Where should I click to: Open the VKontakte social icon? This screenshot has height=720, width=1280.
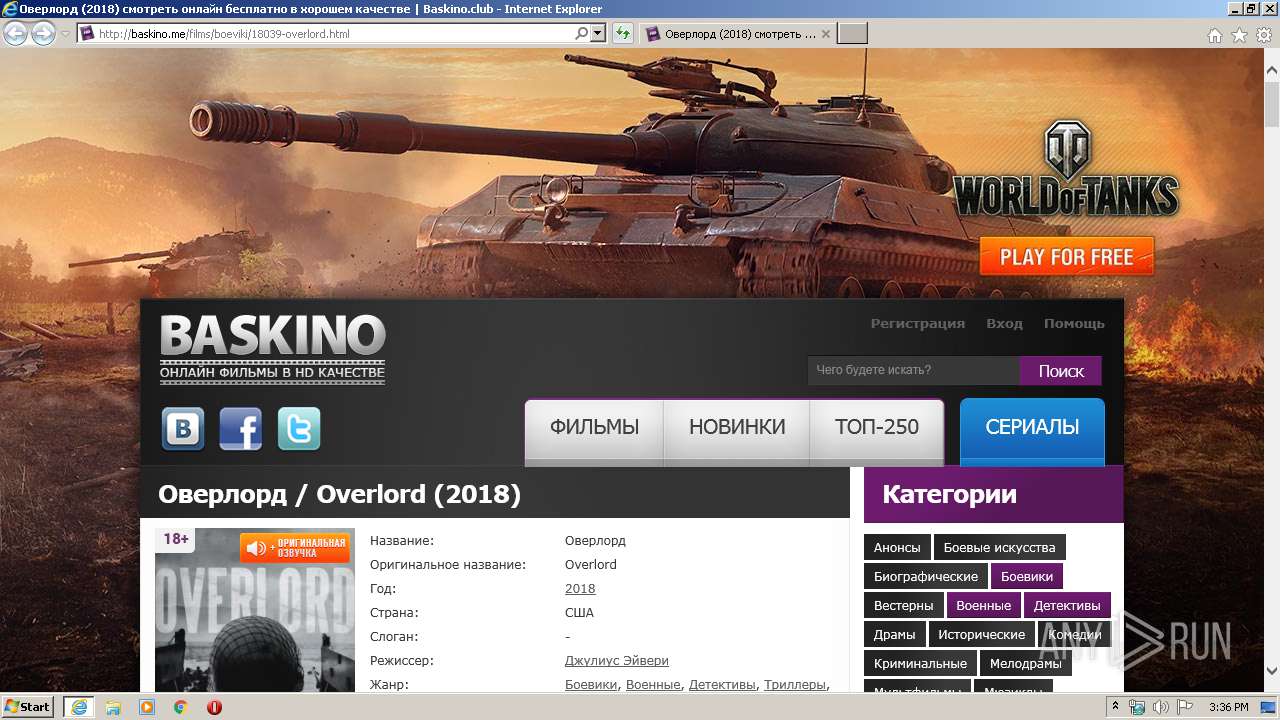pos(183,429)
